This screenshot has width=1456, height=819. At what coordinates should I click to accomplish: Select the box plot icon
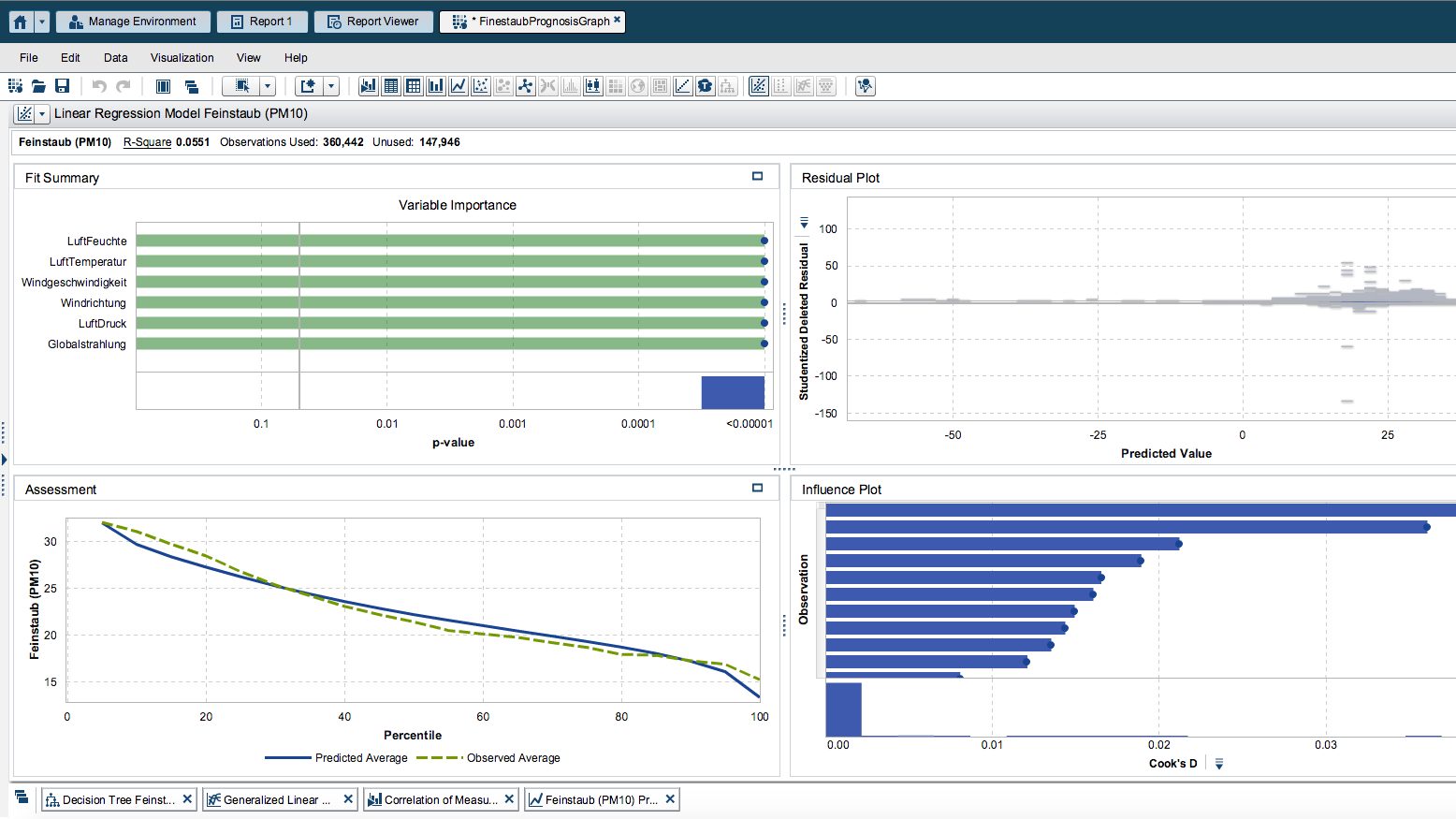pyautogui.click(x=593, y=86)
